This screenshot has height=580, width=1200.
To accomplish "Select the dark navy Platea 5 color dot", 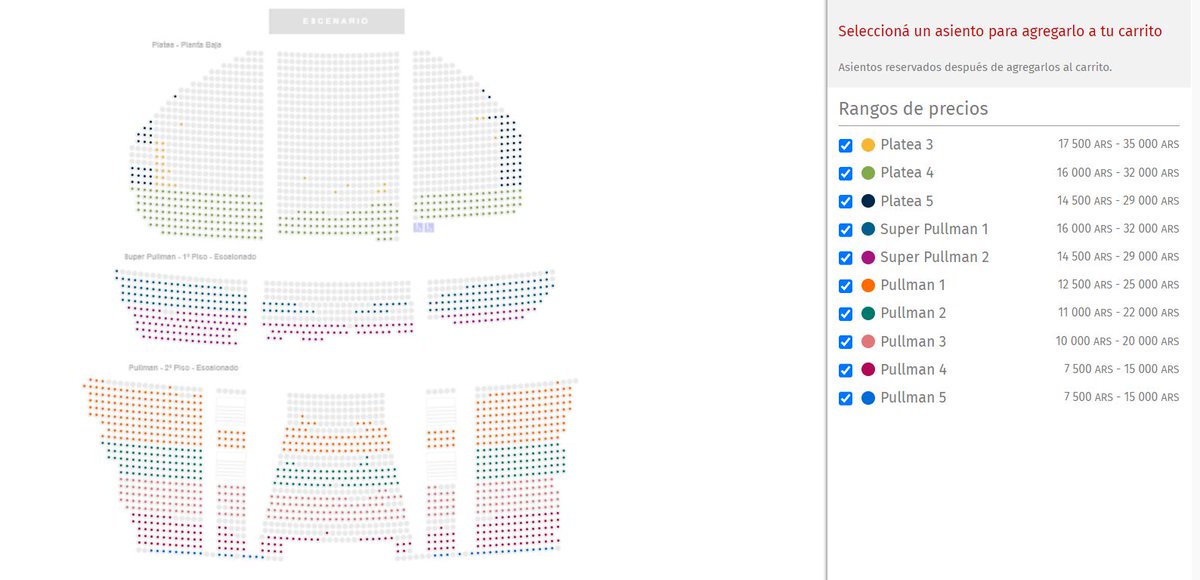I will (868, 201).
